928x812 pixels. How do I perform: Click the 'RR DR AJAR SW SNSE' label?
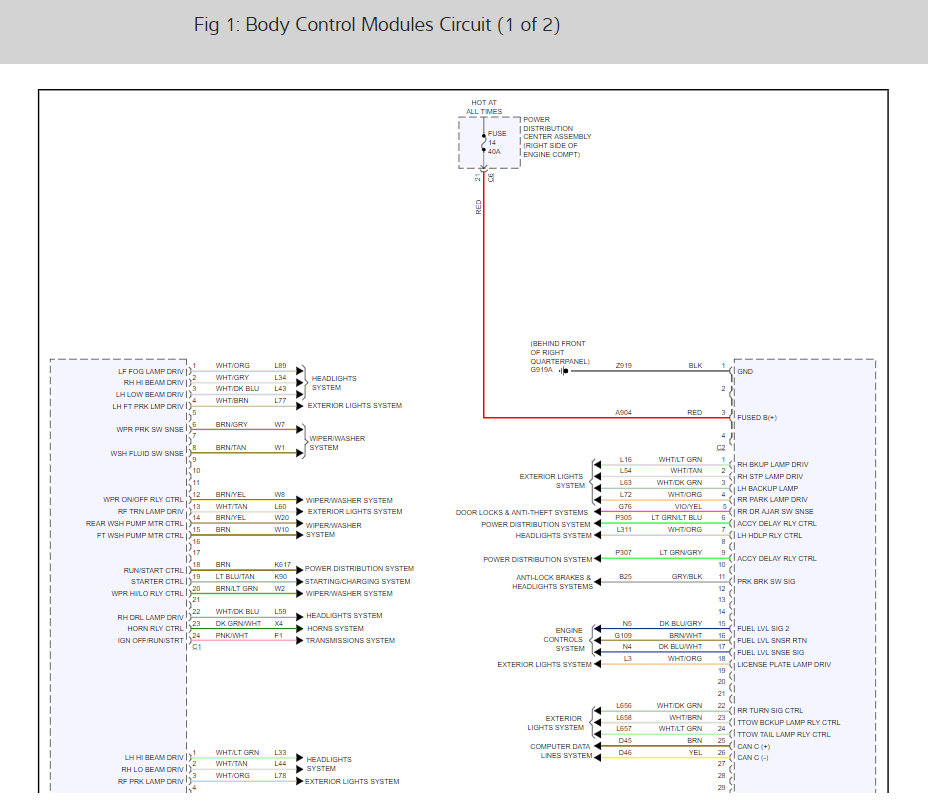click(x=775, y=511)
